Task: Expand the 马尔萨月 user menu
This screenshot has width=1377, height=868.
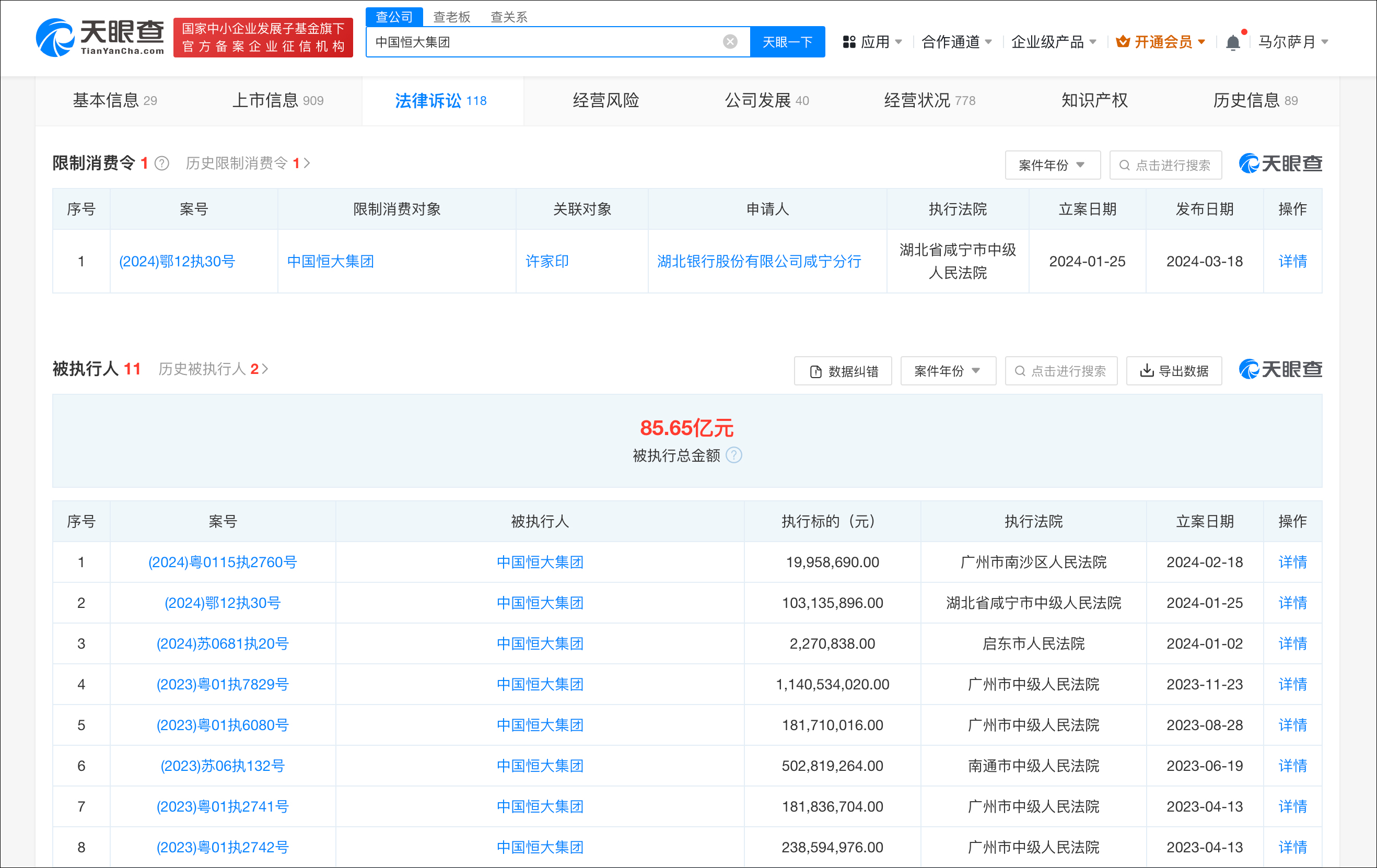Action: coord(1293,42)
